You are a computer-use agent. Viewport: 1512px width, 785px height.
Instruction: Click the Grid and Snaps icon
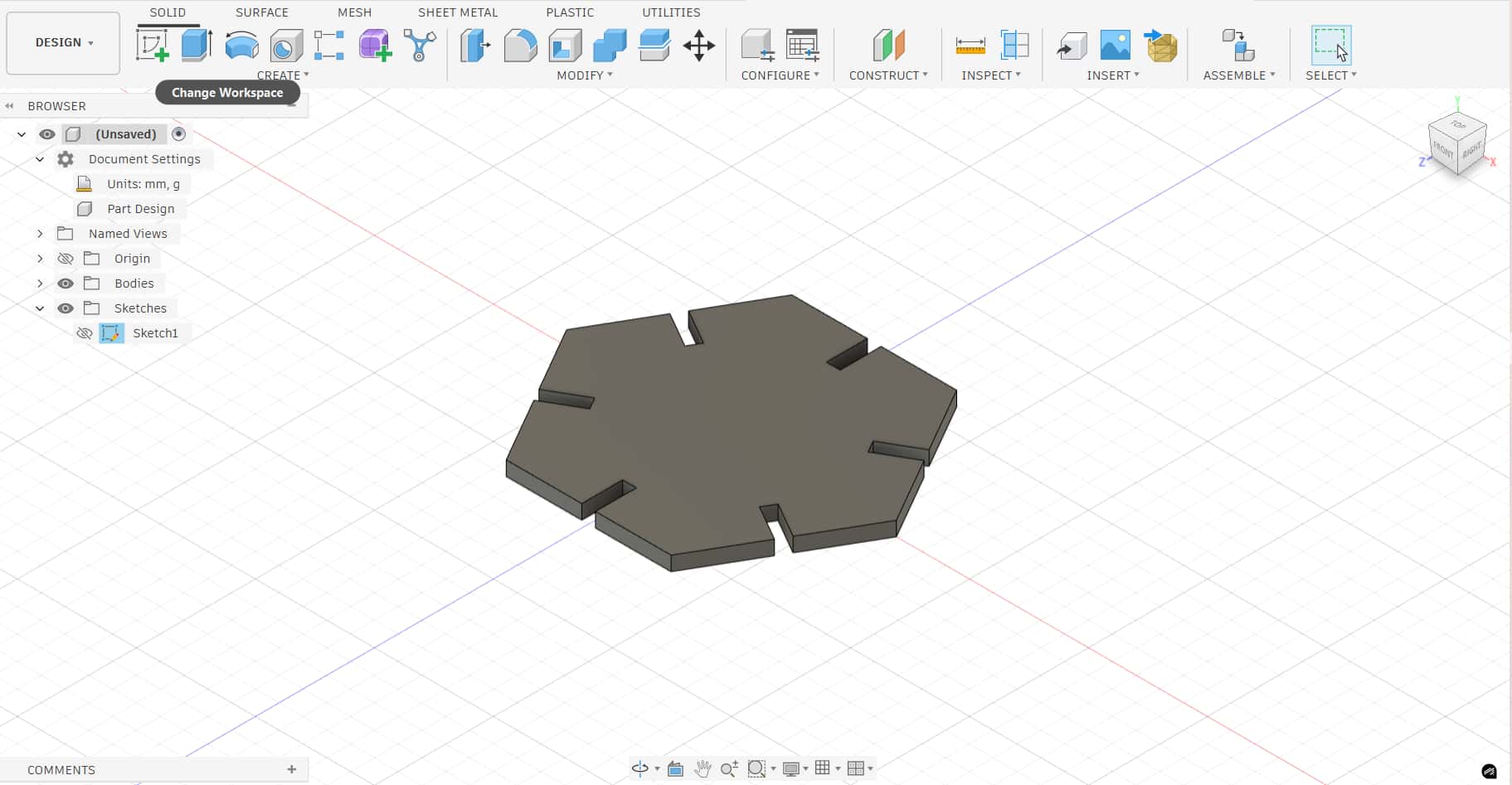pos(823,768)
